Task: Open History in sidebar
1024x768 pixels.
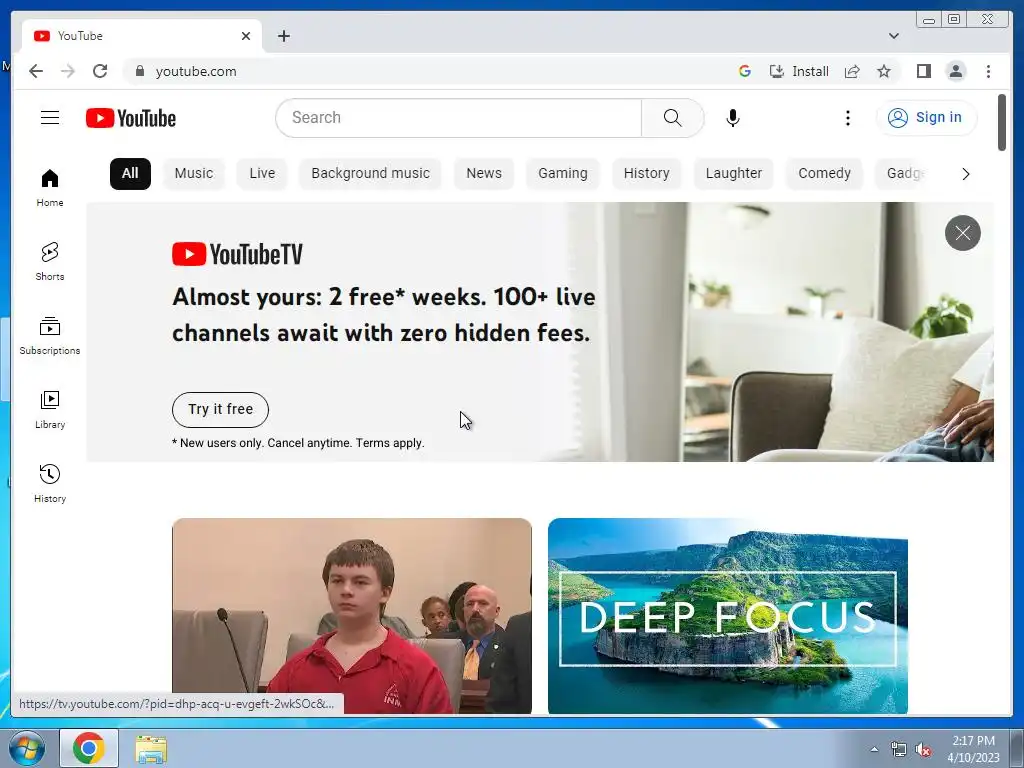Action: point(50,484)
